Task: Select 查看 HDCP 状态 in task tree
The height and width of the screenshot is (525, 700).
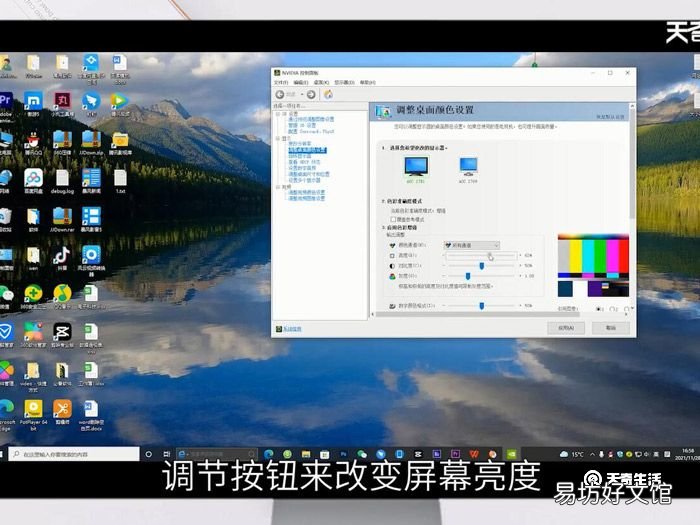Action: (304, 162)
